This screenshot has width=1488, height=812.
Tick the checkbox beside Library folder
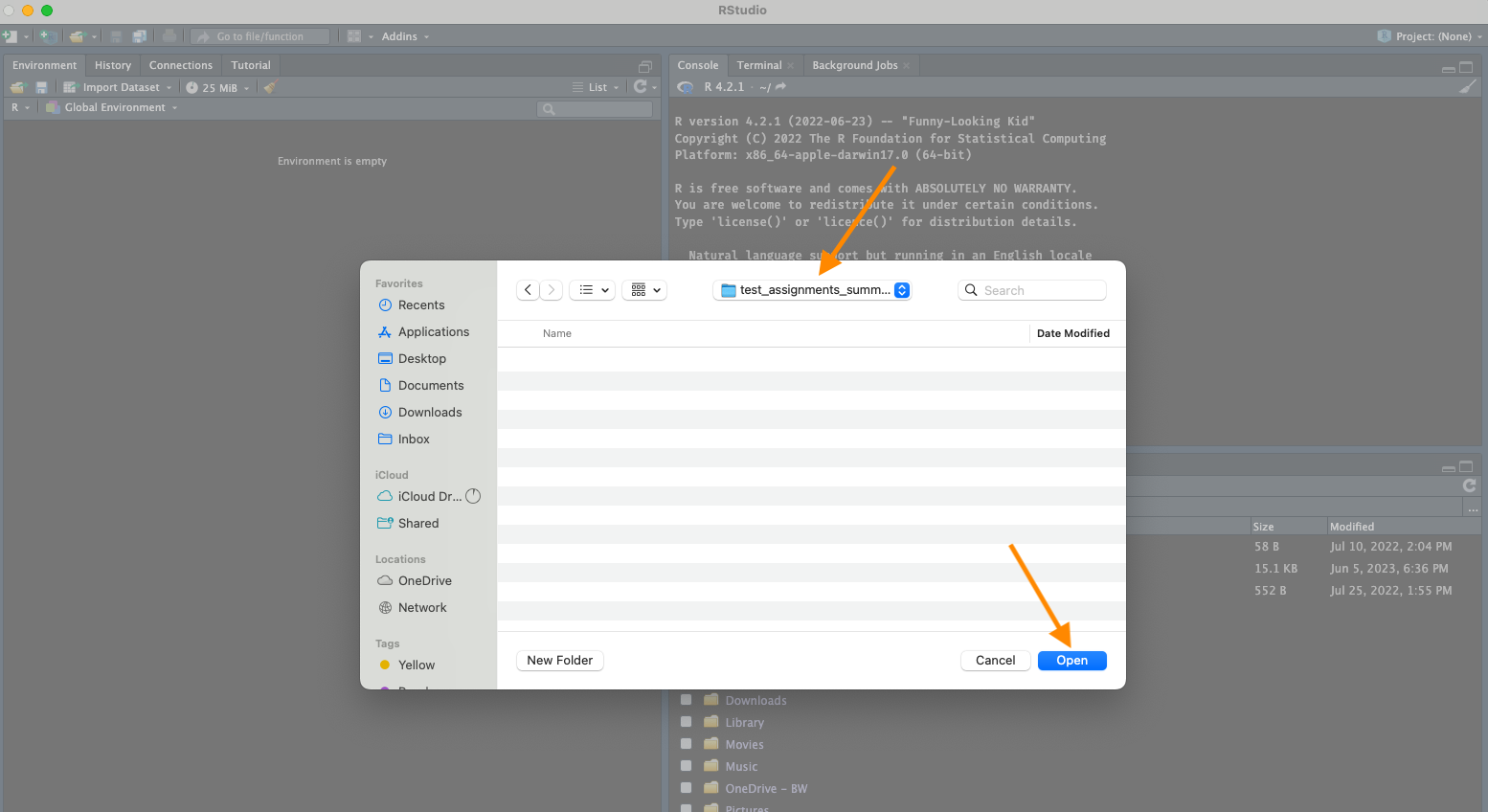pos(686,722)
